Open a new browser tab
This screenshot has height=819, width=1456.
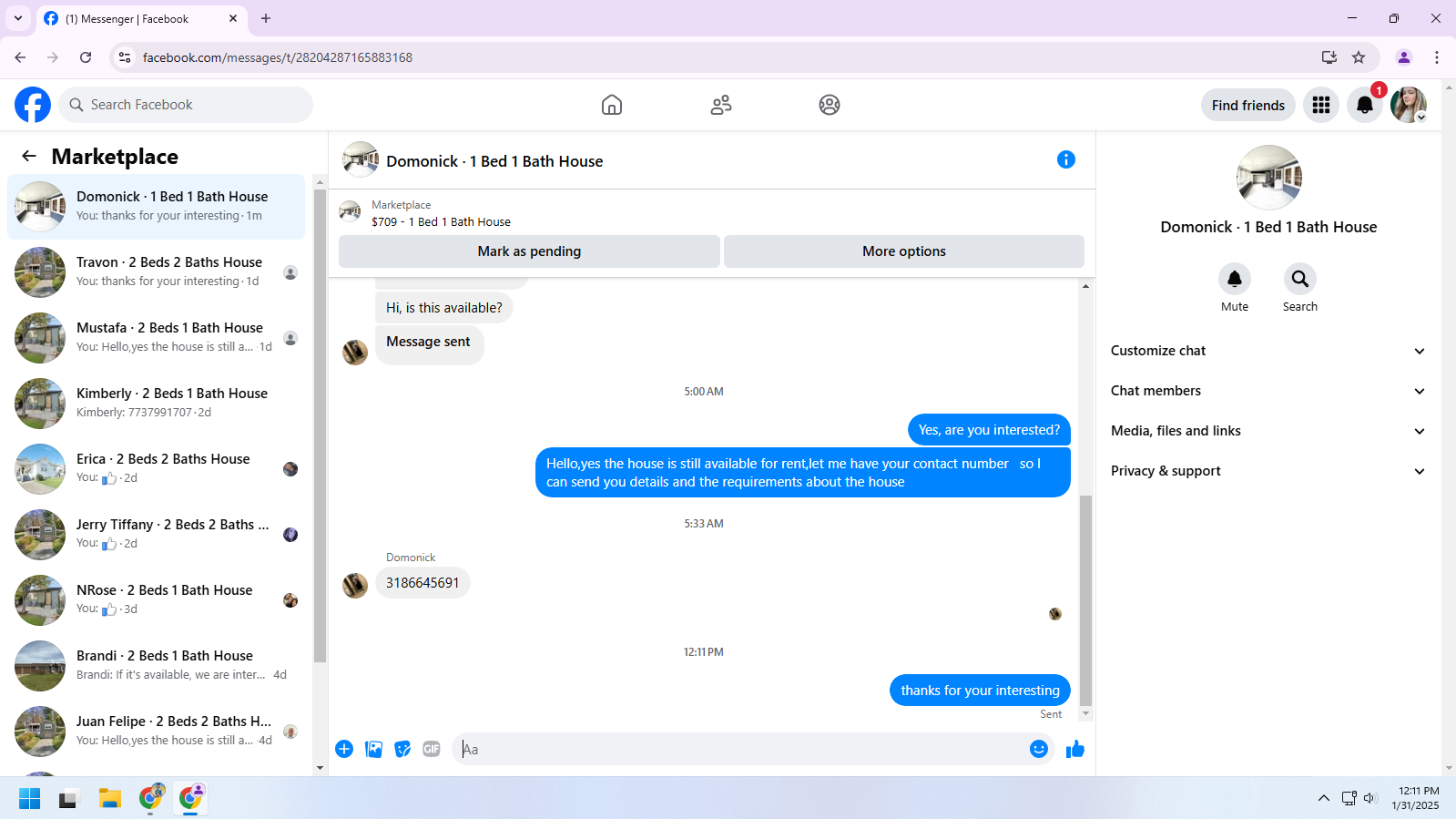[x=266, y=18]
